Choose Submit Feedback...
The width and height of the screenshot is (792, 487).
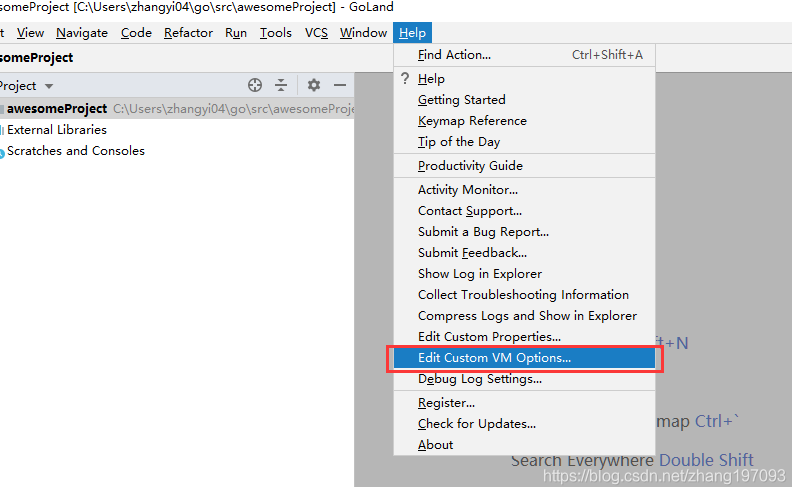(524, 253)
